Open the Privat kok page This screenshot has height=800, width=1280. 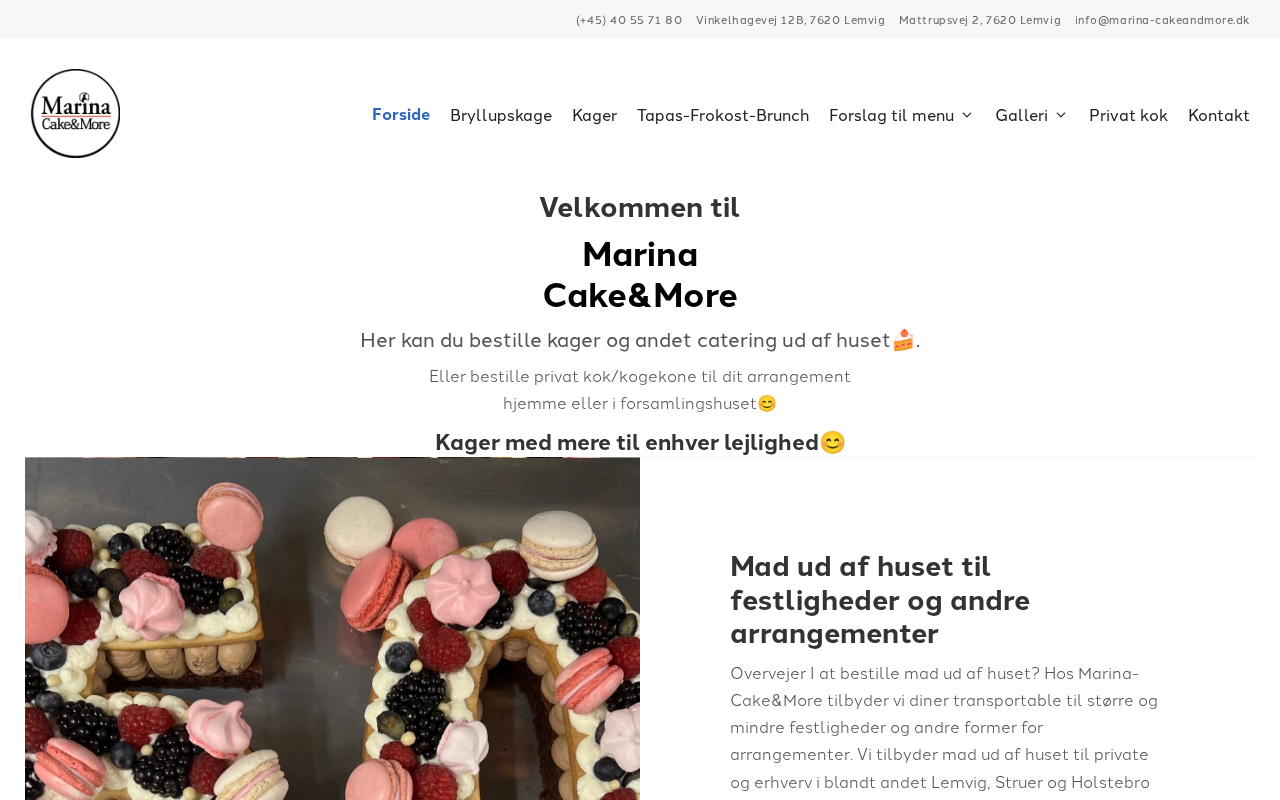tap(1128, 116)
